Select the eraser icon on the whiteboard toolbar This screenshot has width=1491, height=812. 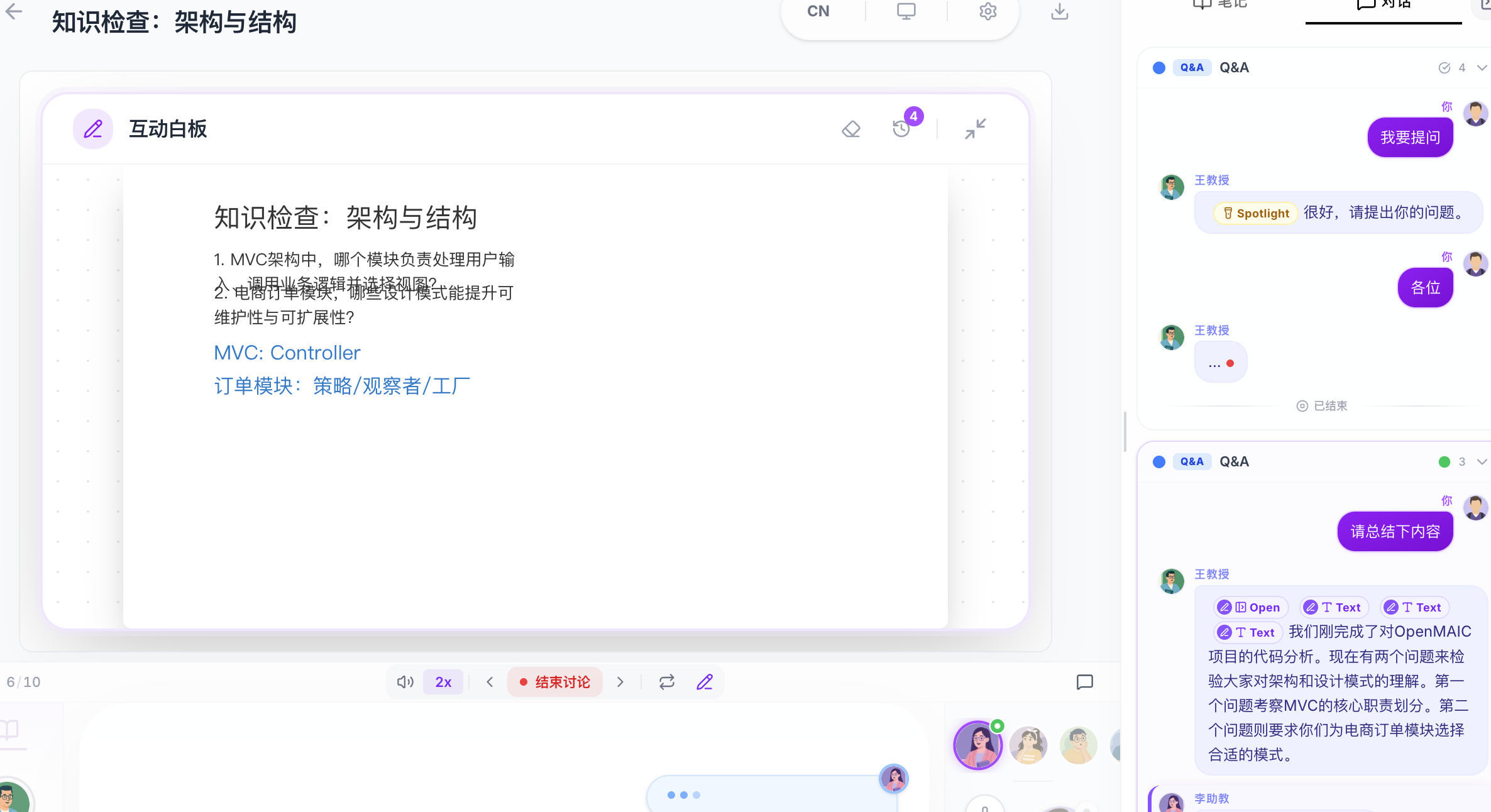click(851, 129)
